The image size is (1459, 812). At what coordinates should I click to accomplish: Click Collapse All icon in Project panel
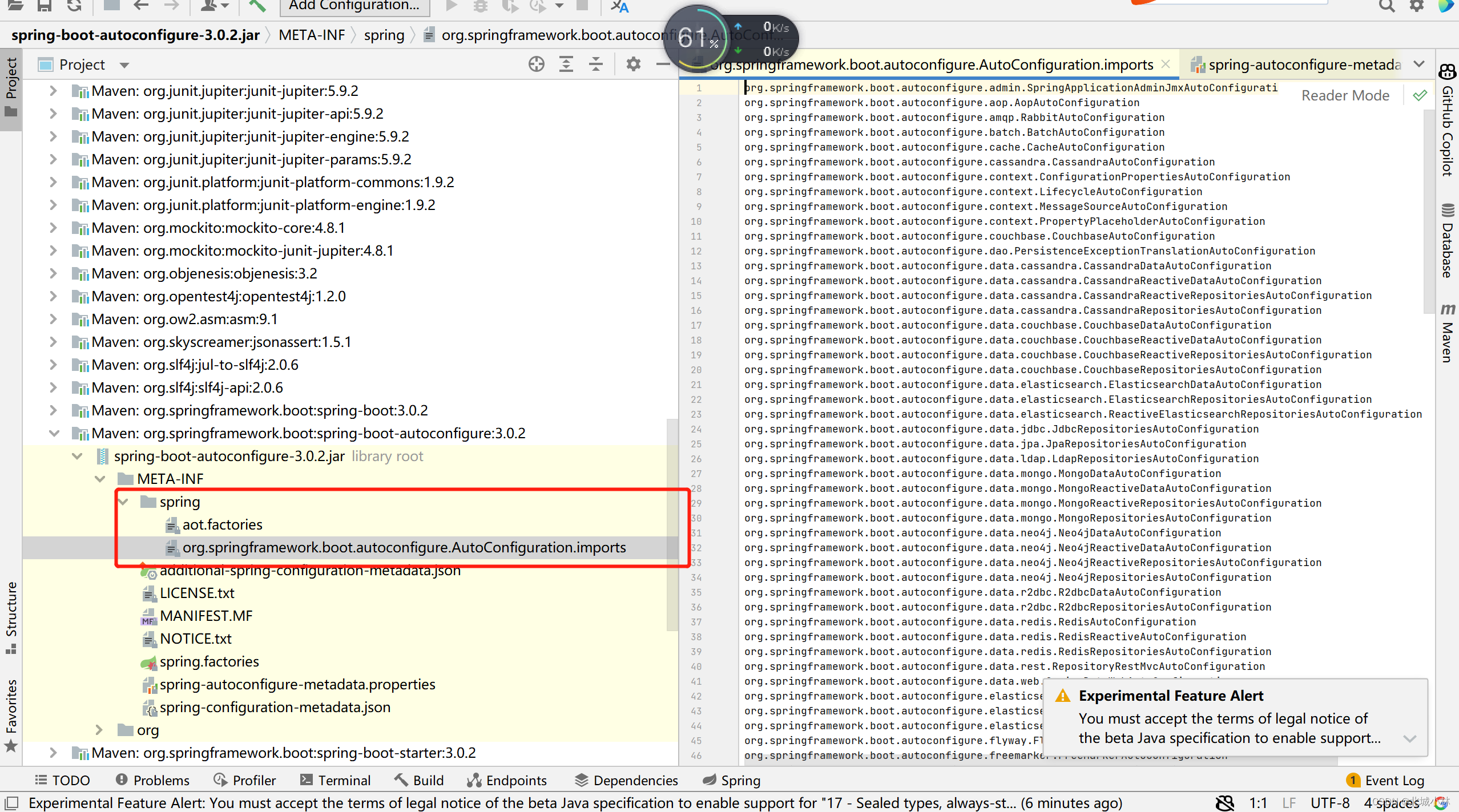[596, 64]
